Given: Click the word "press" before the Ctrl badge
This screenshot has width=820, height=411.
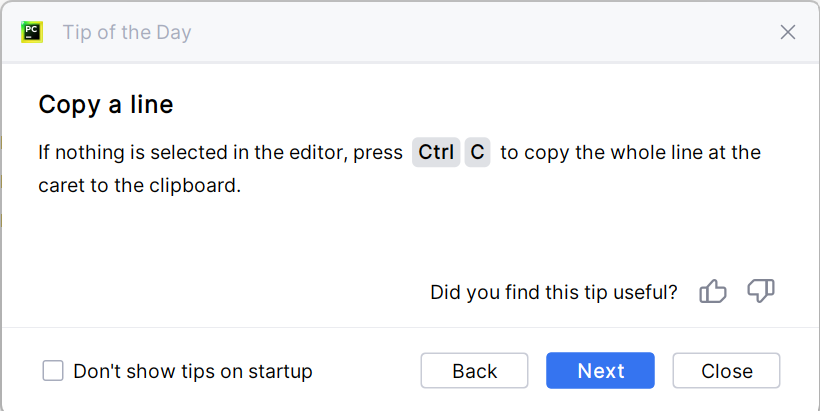Looking at the screenshot, I should coord(377,153).
